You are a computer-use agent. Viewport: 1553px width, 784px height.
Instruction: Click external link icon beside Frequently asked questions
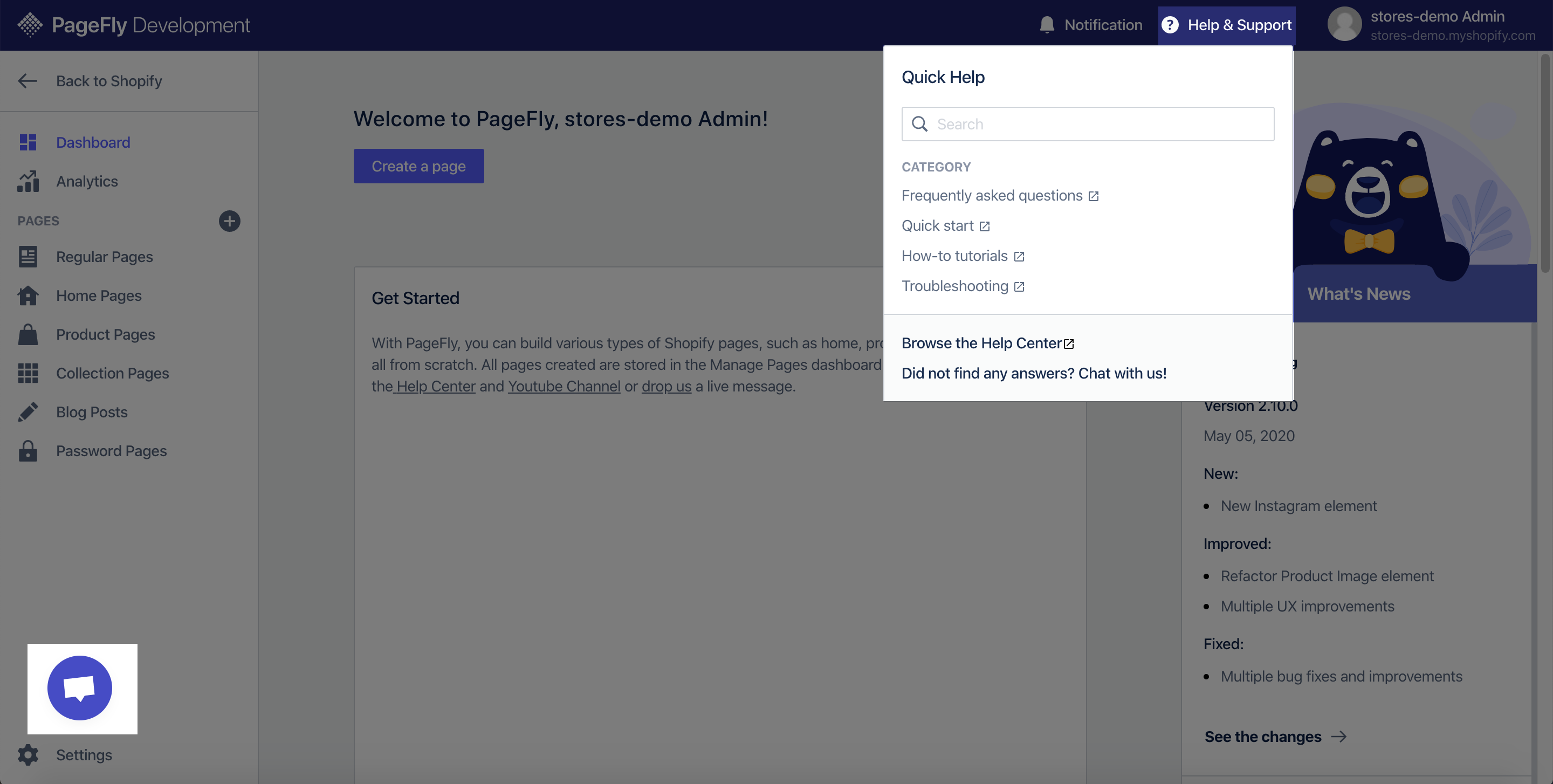(1093, 196)
